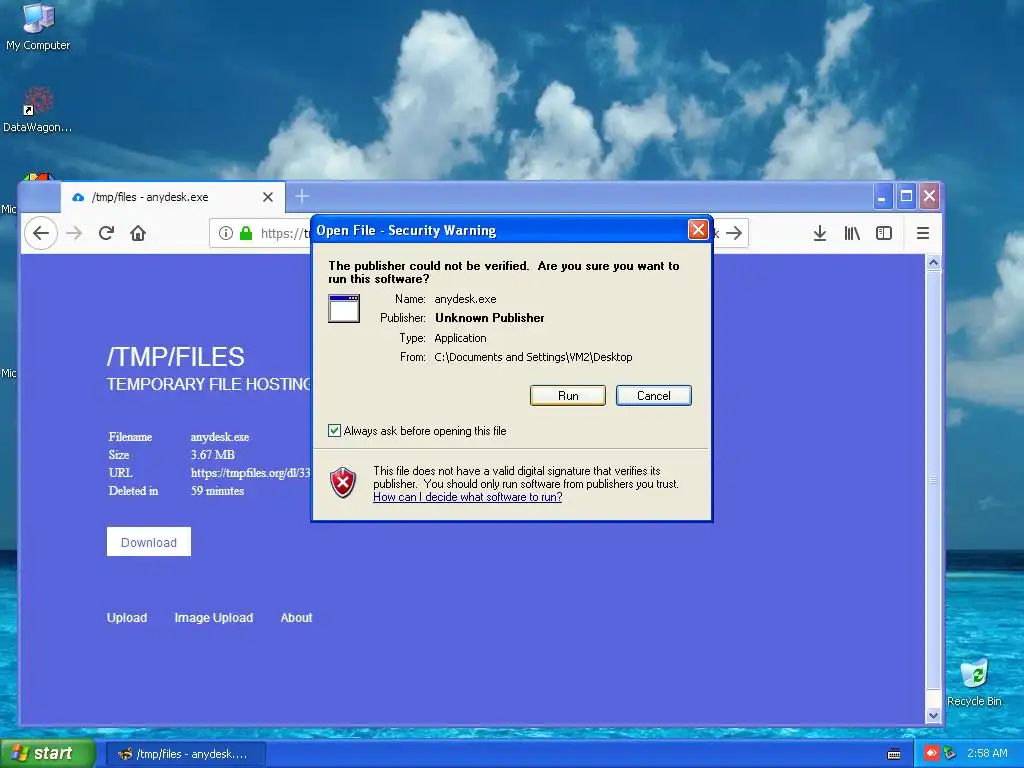Toggle the browser sidebar icon

click(884, 233)
